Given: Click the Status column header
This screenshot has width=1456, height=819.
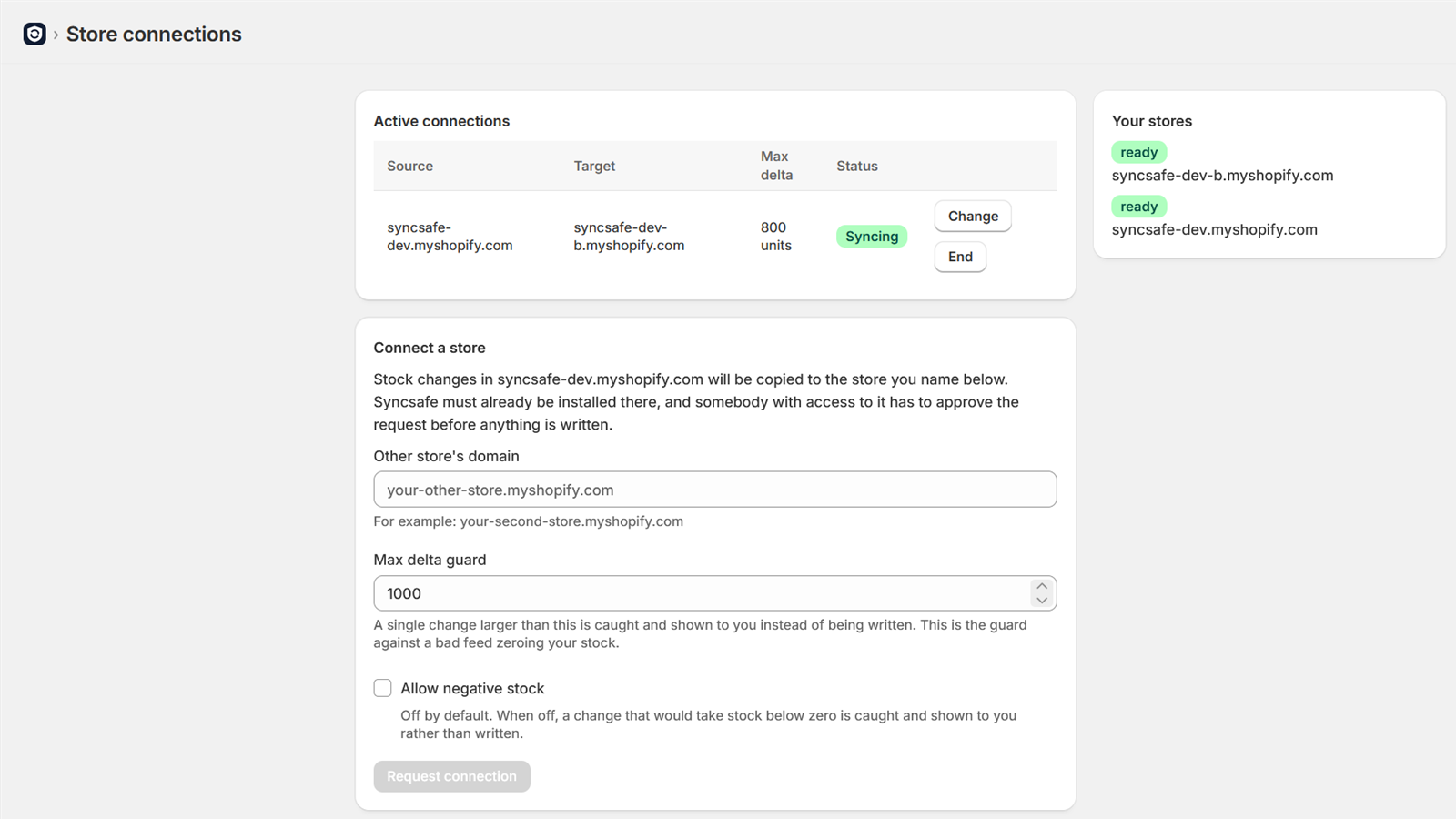Looking at the screenshot, I should pyautogui.click(x=857, y=166).
